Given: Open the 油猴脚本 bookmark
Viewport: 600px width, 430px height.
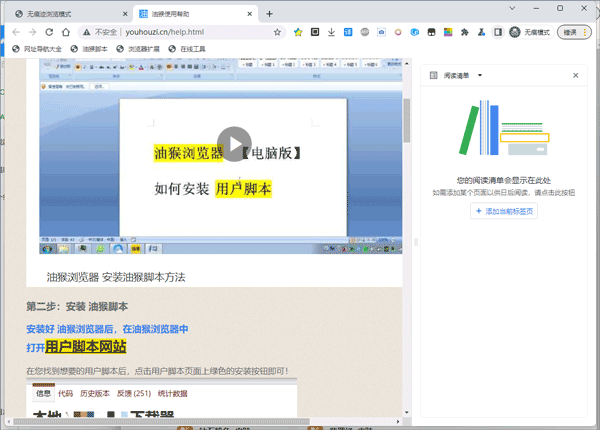Looking at the screenshot, I should (89, 49).
